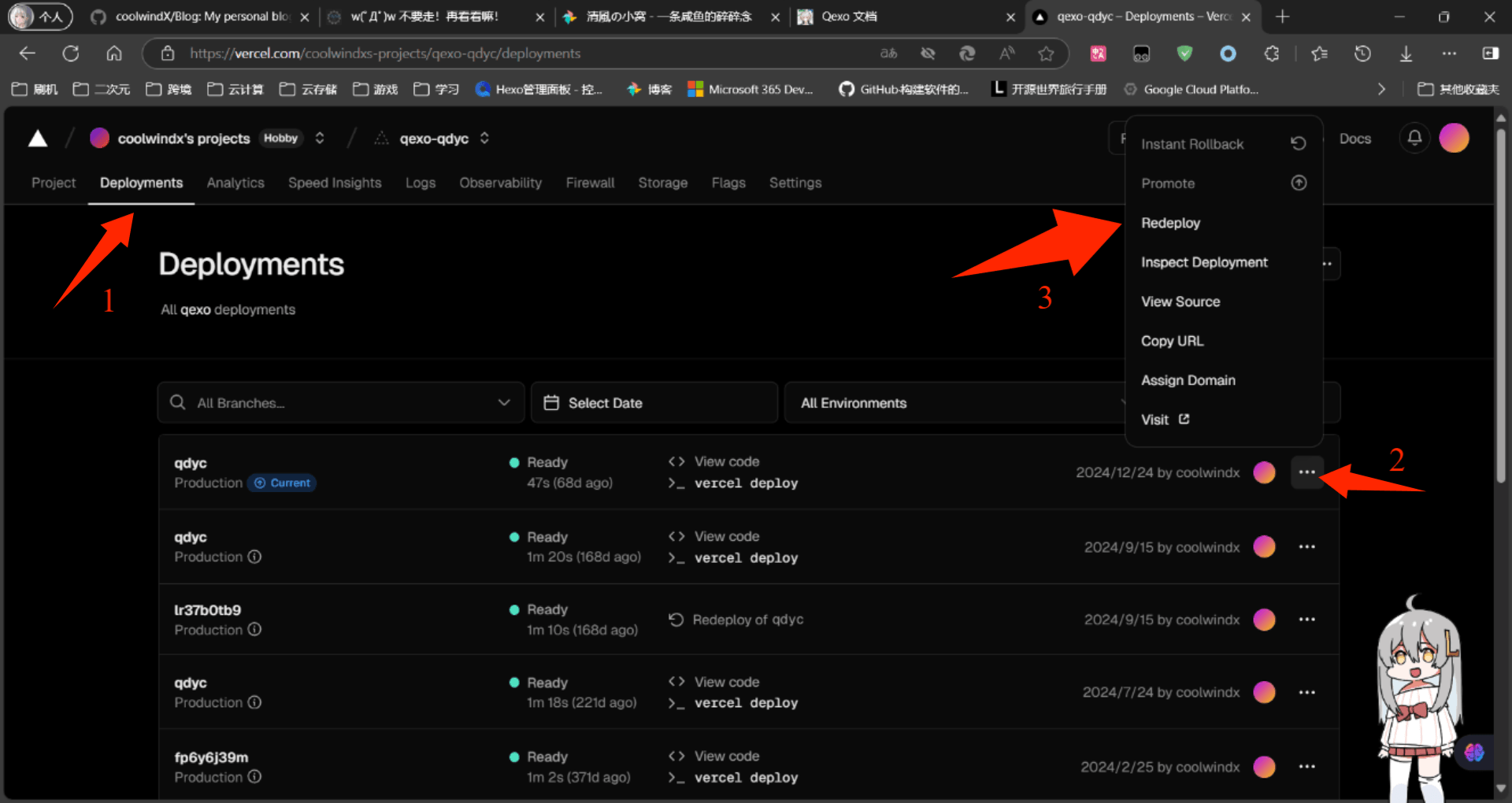The height and width of the screenshot is (803, 1512).
Task: Click the browser address bar URL
Action: (x=520, y=54)
